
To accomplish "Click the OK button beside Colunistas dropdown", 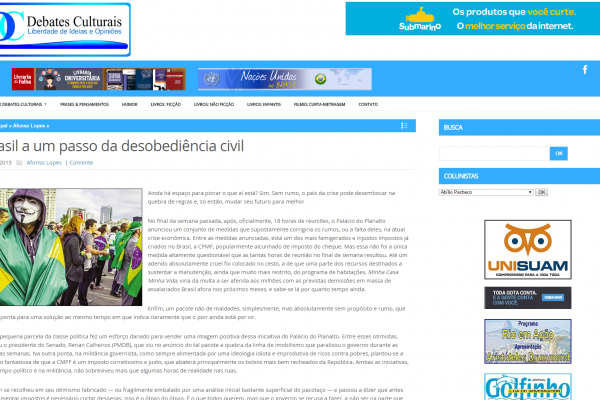I will click(542, 191).
